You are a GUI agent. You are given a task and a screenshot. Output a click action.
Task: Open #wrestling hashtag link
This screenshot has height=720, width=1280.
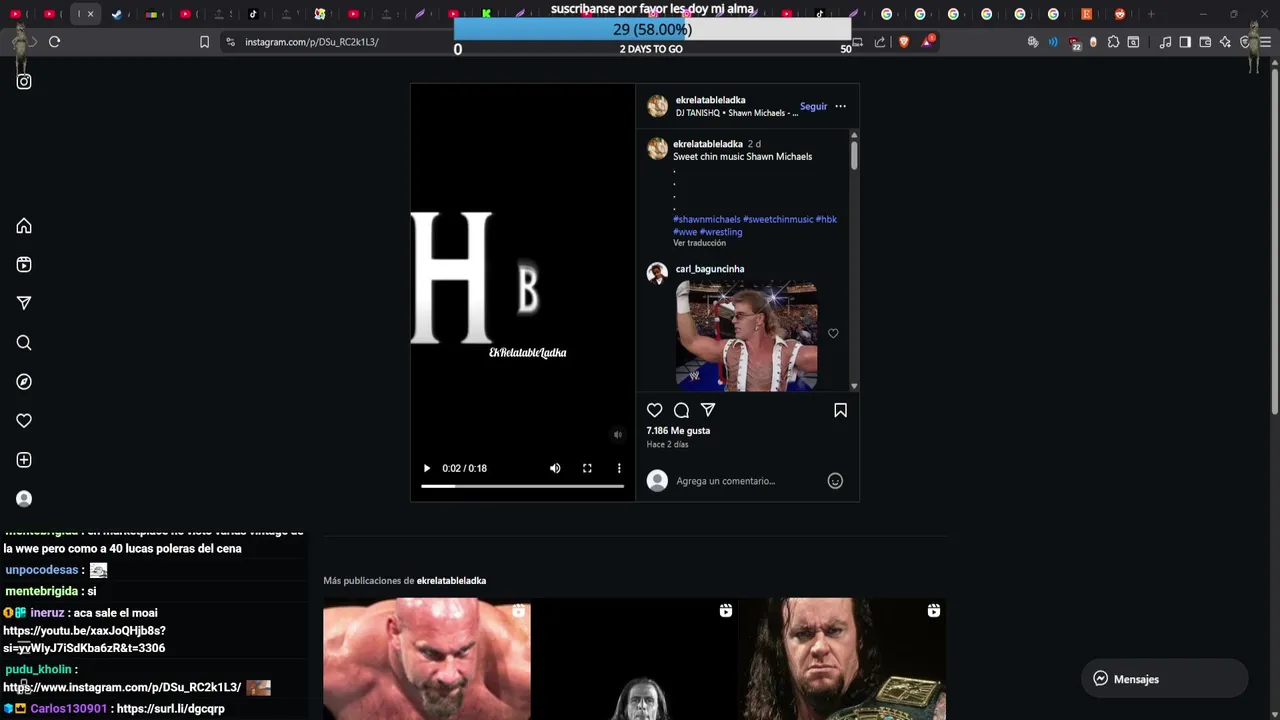coord(721,232)
